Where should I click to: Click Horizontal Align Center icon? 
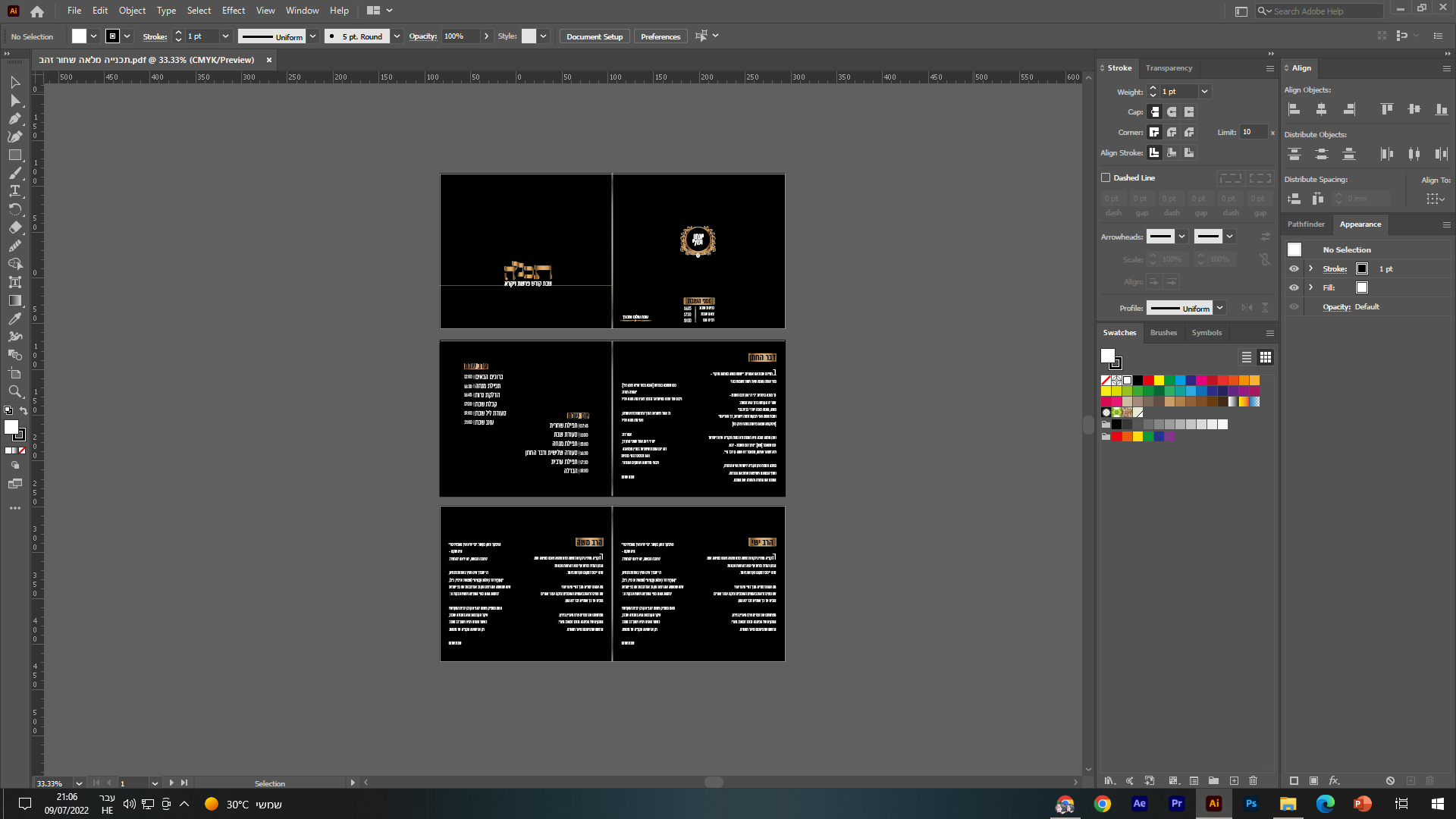1321,109
